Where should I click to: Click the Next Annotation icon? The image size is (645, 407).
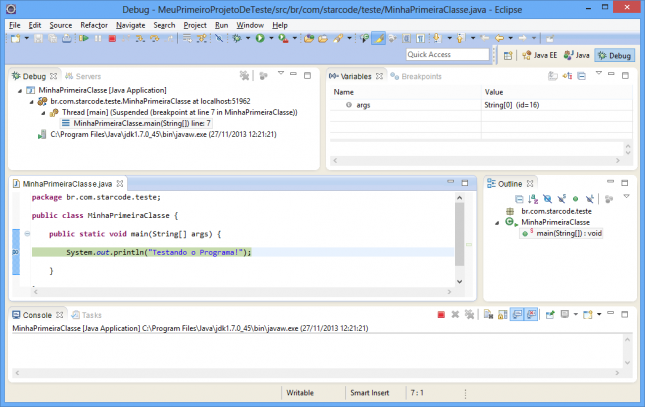click(437, 38)
